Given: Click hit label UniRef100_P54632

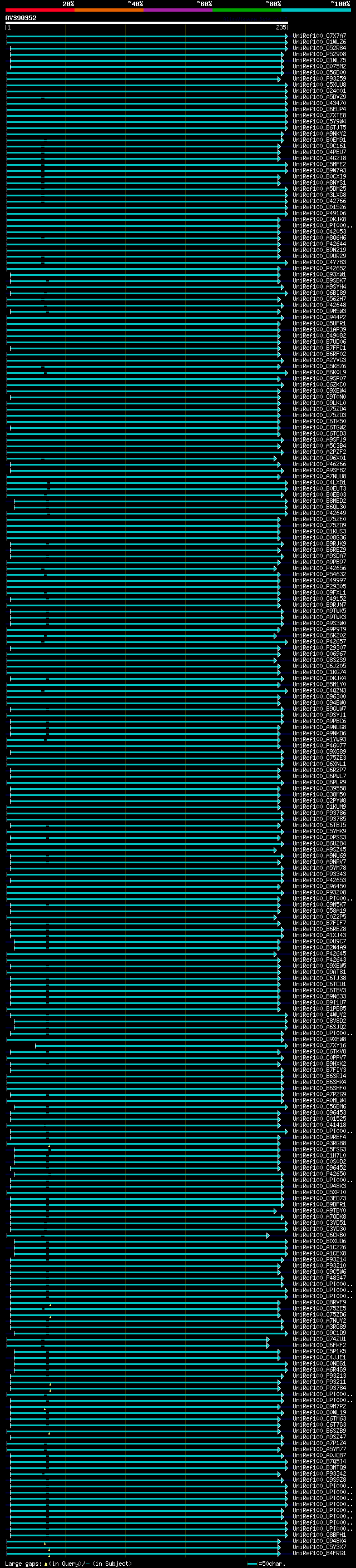Looking at the screenshot, I should 319,574.
